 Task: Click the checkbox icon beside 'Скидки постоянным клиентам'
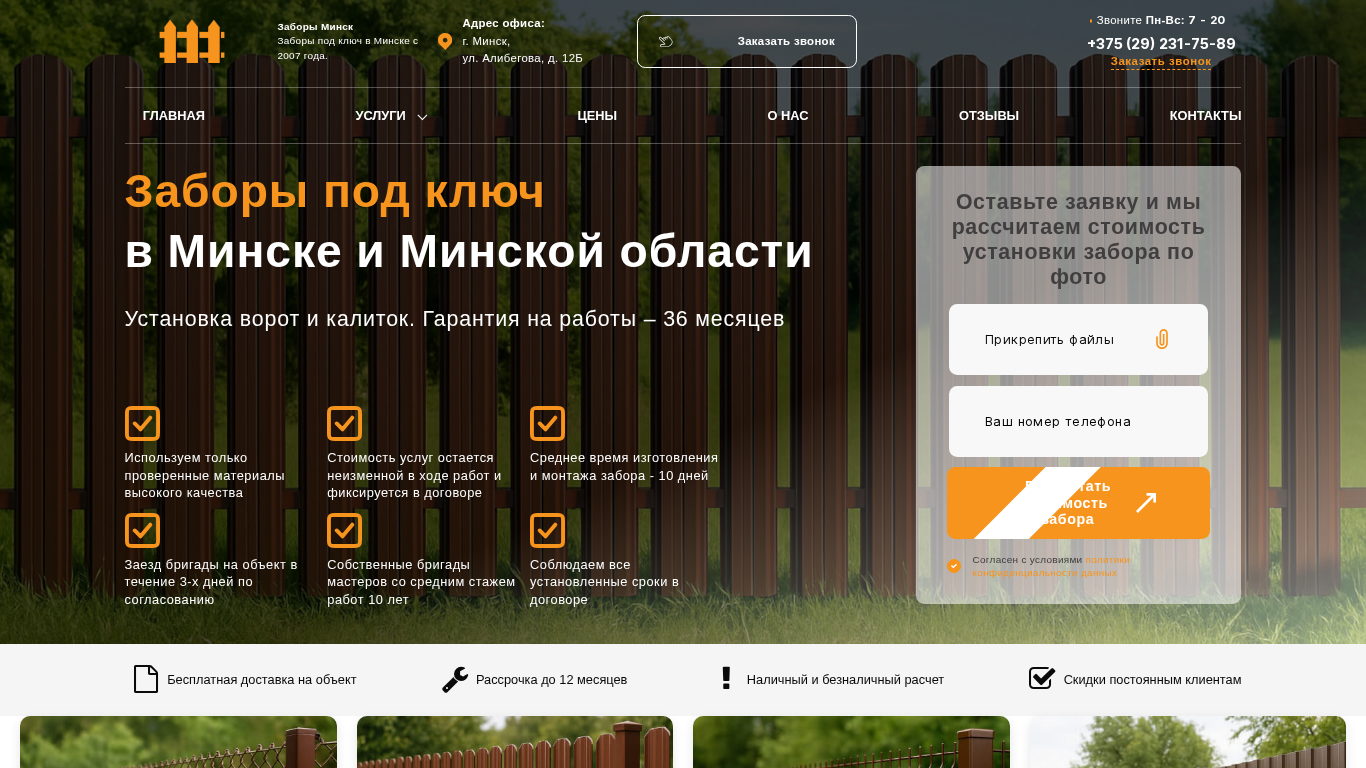tap(1042, 678)
